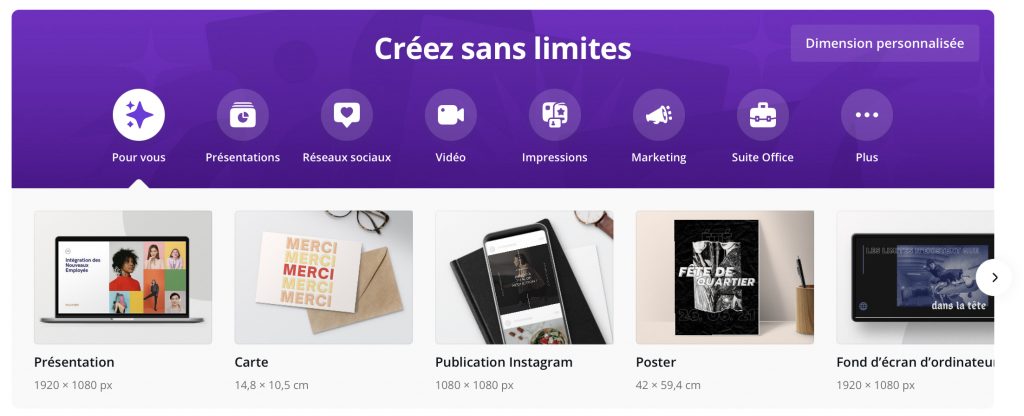The image size is (1024, 416).
Task: Choose the Vidéo camera icon
Action: click(x=451, y=115)
